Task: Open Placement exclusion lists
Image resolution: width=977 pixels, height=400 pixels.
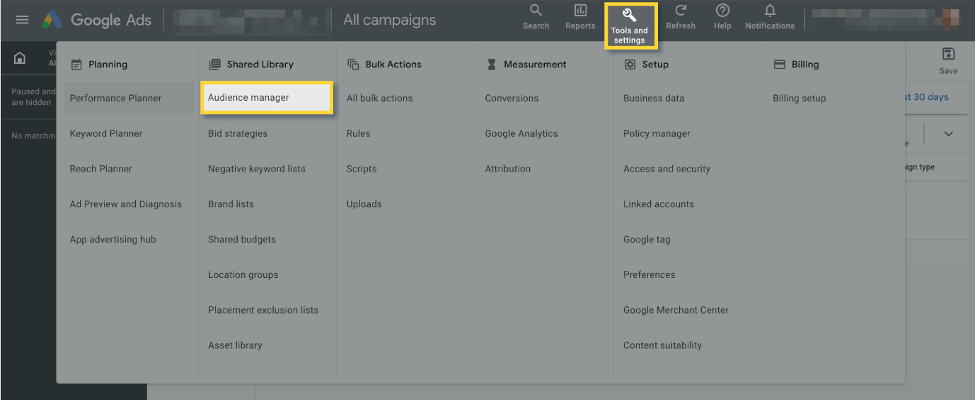Action: pos(263,310)
